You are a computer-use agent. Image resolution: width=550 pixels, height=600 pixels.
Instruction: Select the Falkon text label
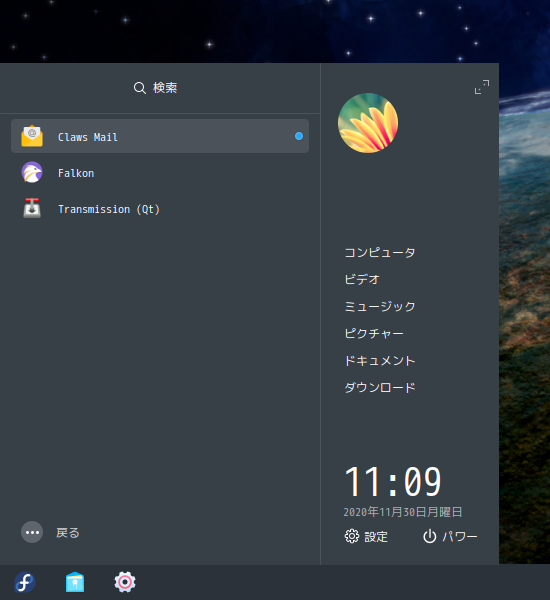coord(76,173)
